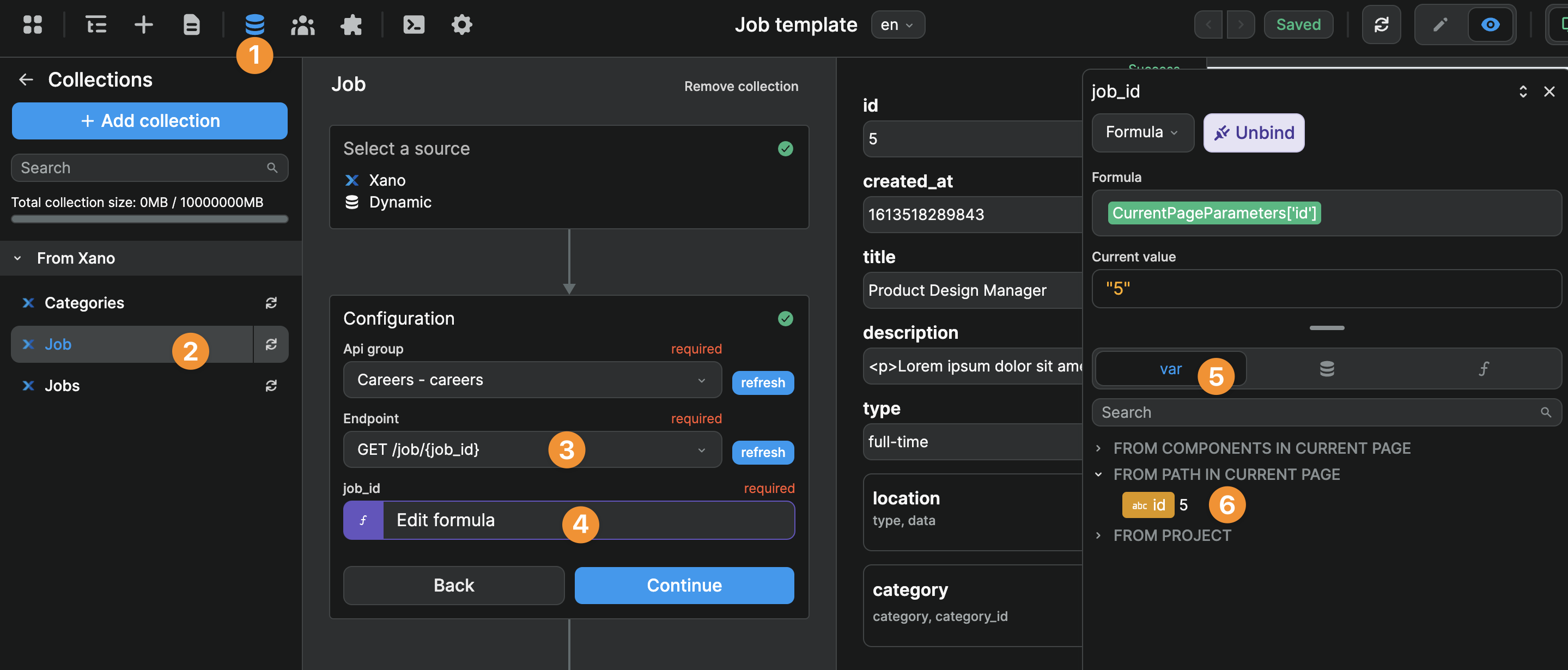
Task: Open the users and roles icon
Action: [x=302, y=25]
